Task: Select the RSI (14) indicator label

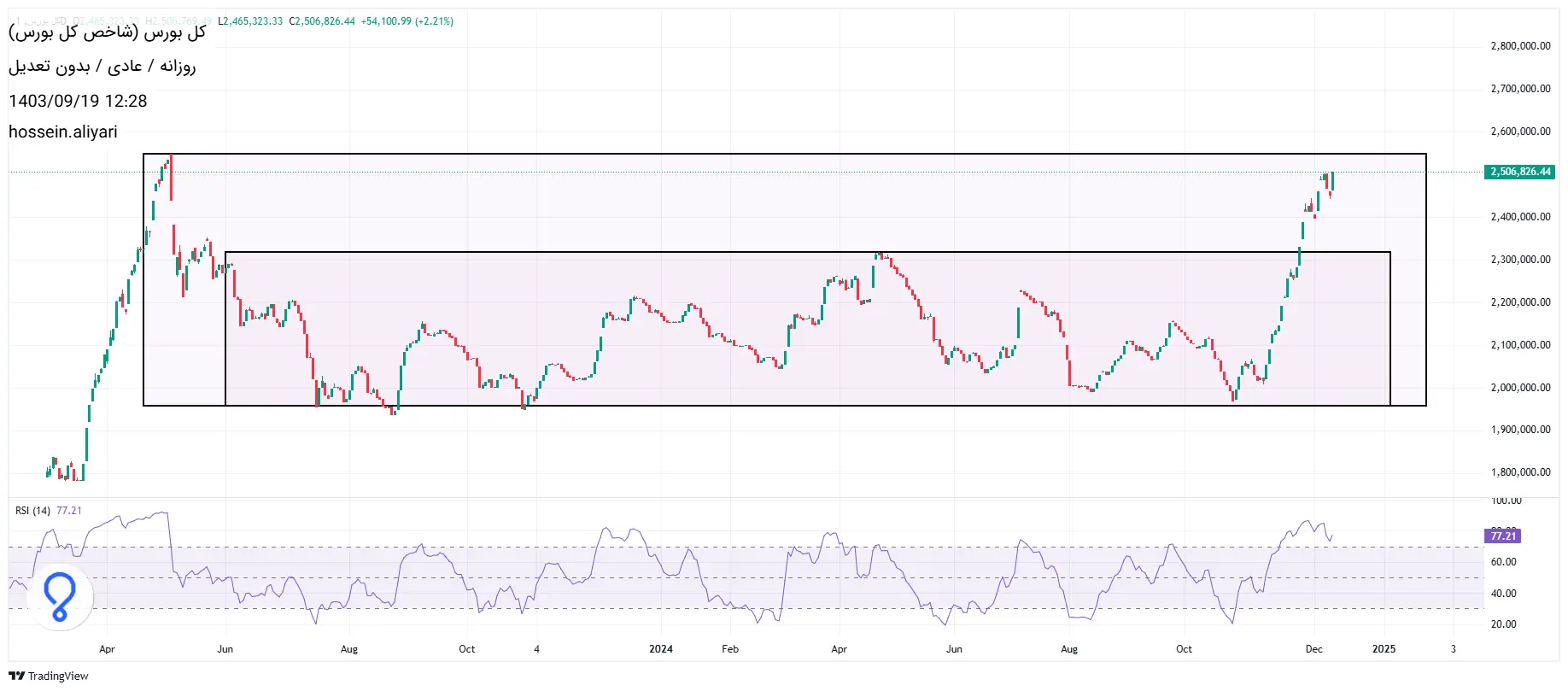Action: [x=32, y=511]
